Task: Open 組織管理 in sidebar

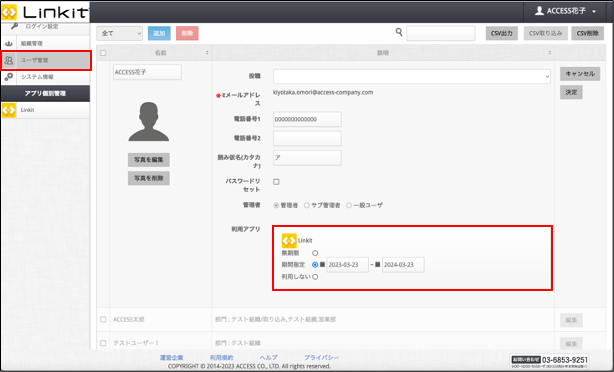Action: (x=32, y=43)
